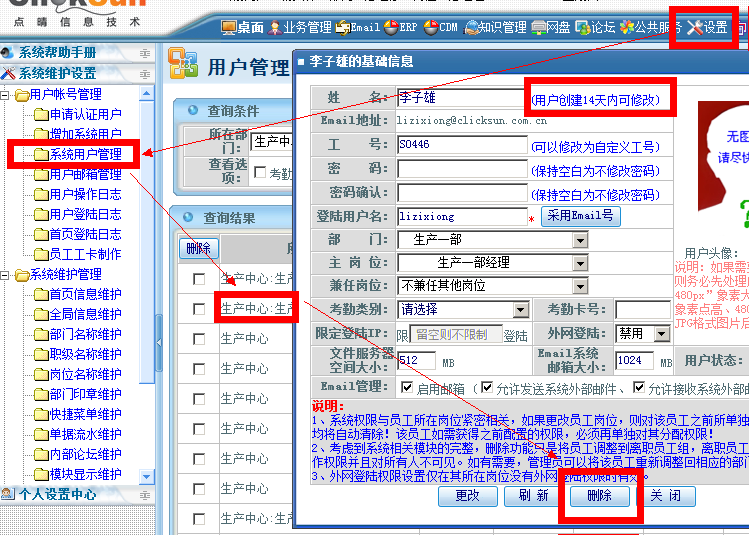The image size is (749, 535).
Task: Click the 更改 button at dialog bottom
Action: (468, 495)
